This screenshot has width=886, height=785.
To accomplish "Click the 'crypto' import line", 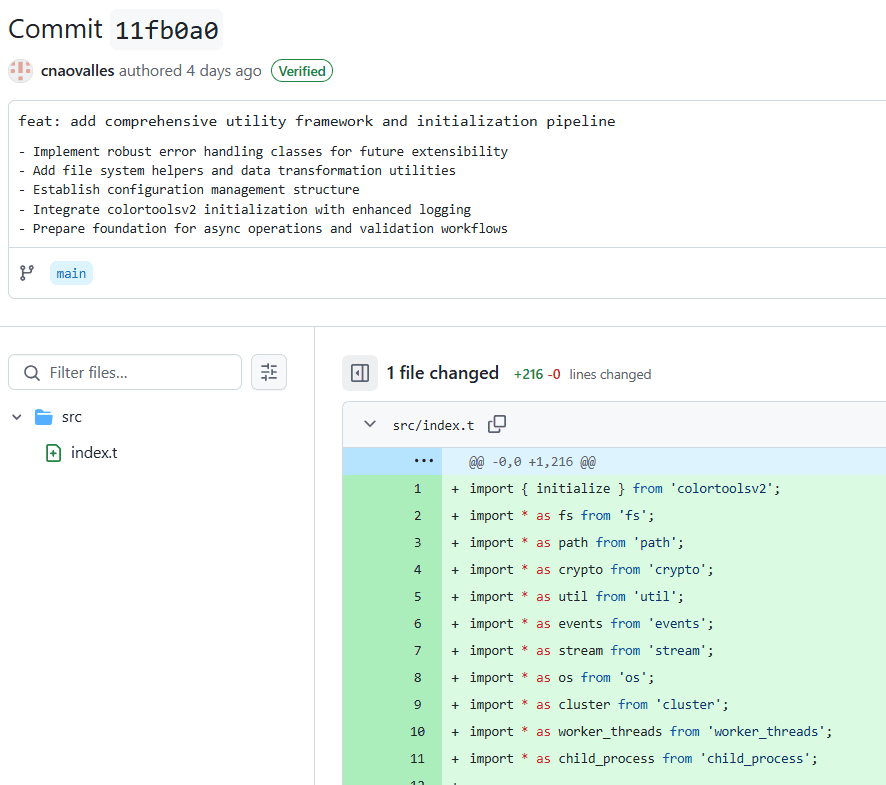I will tap(592, 570).
